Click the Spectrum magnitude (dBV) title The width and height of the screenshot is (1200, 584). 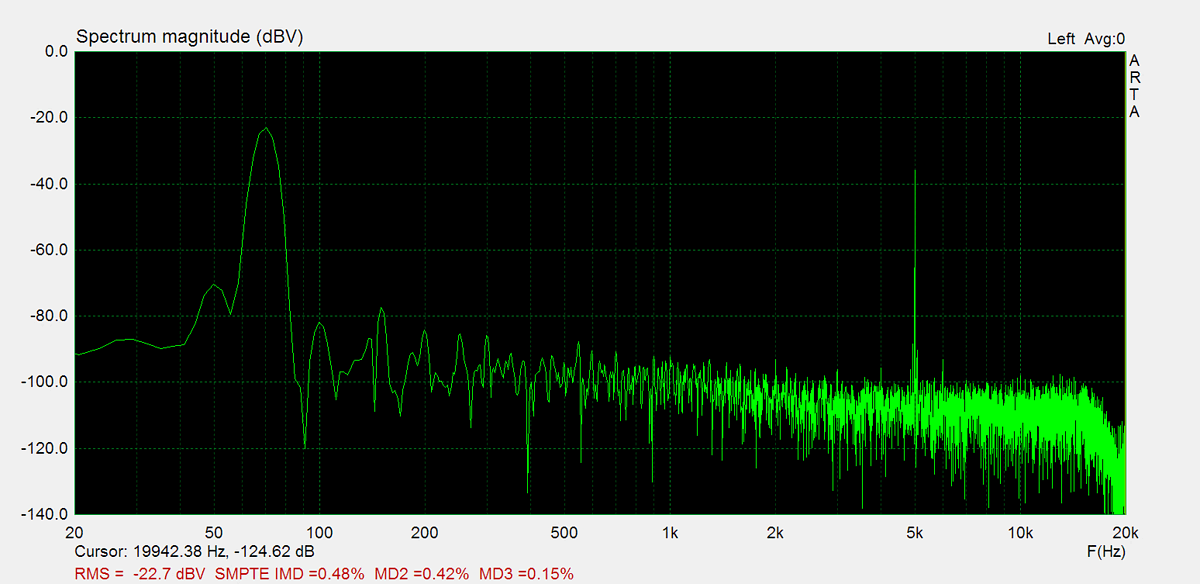coord(189,37)
